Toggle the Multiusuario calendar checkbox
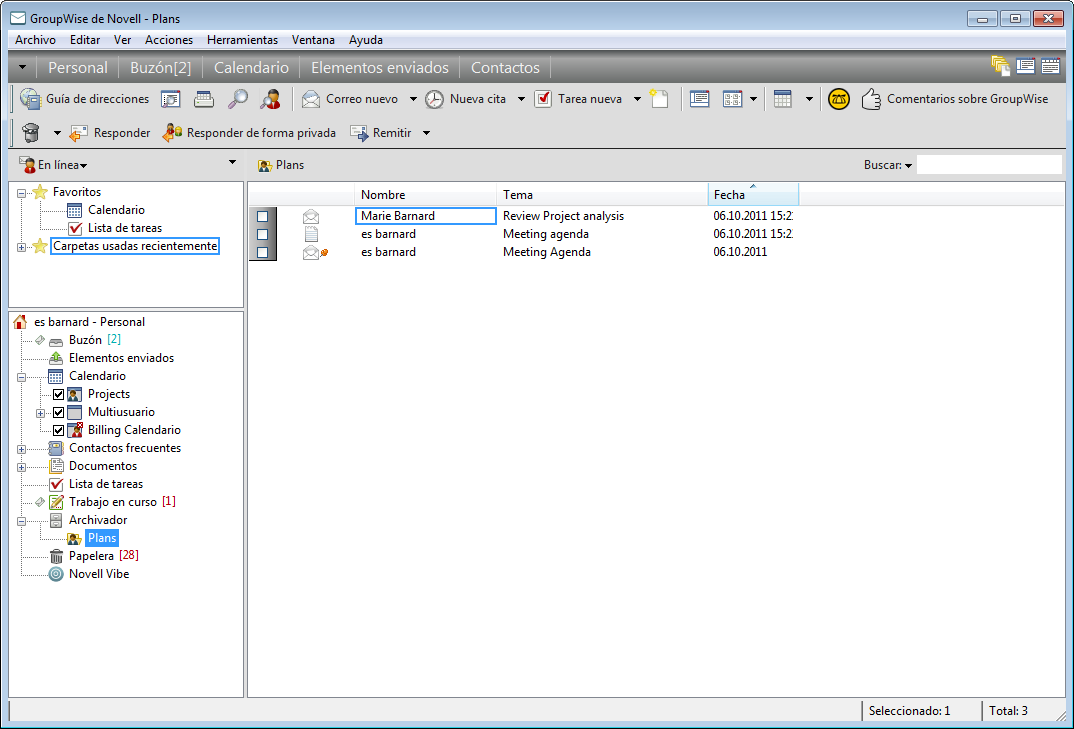 tap(58, 412)
